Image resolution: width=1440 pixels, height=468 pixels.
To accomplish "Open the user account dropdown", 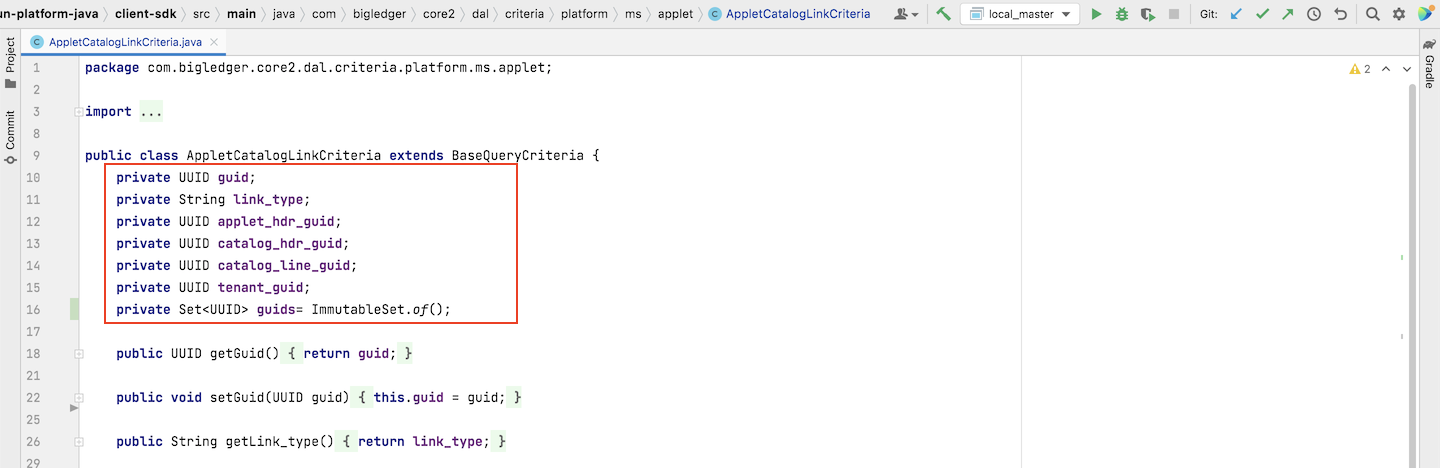I will click(907, 15).
